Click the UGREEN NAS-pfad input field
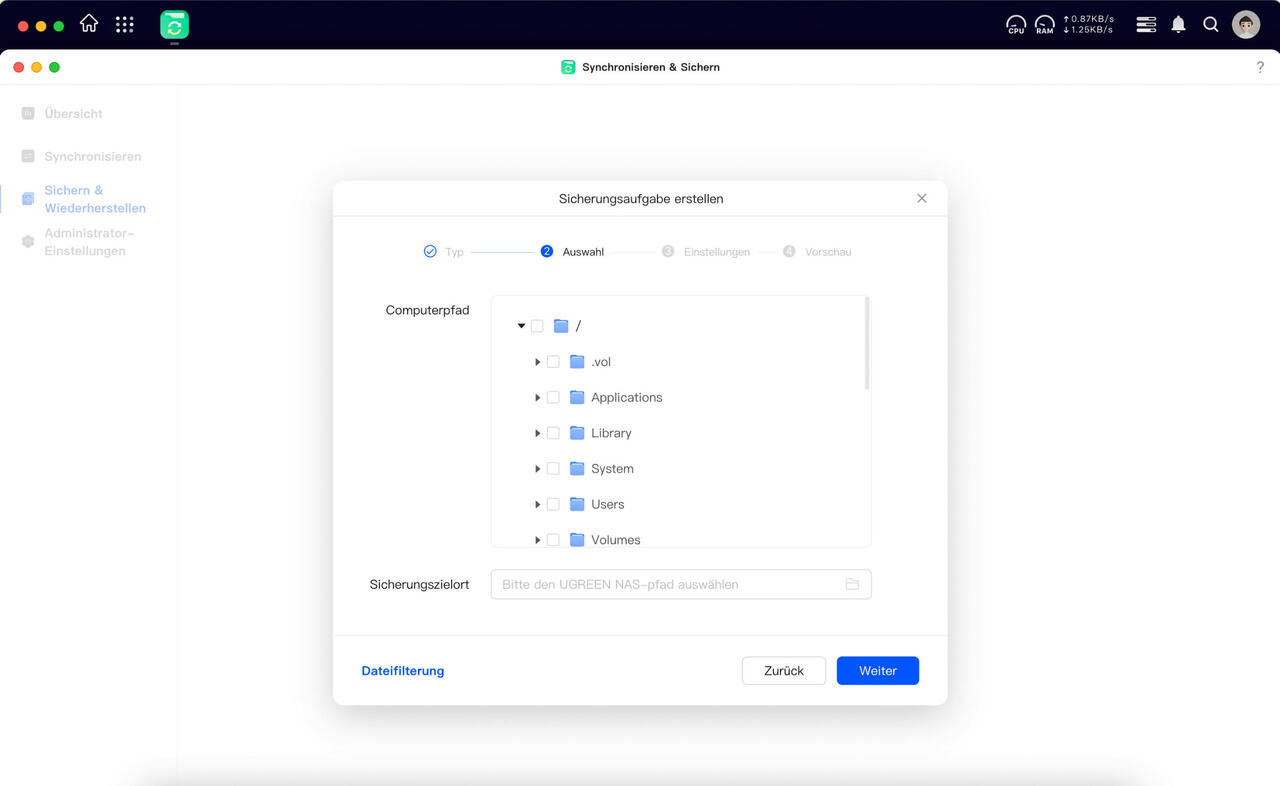Viewport: 1280px width, 786px height. click(681, 584)
